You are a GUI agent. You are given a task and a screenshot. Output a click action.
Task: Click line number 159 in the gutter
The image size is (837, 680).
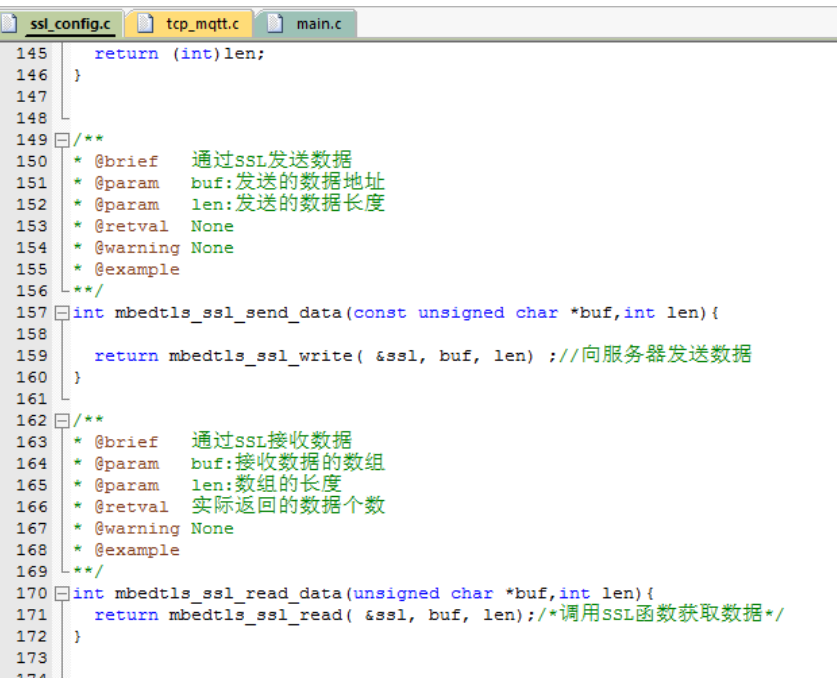(x=31, y=356)
